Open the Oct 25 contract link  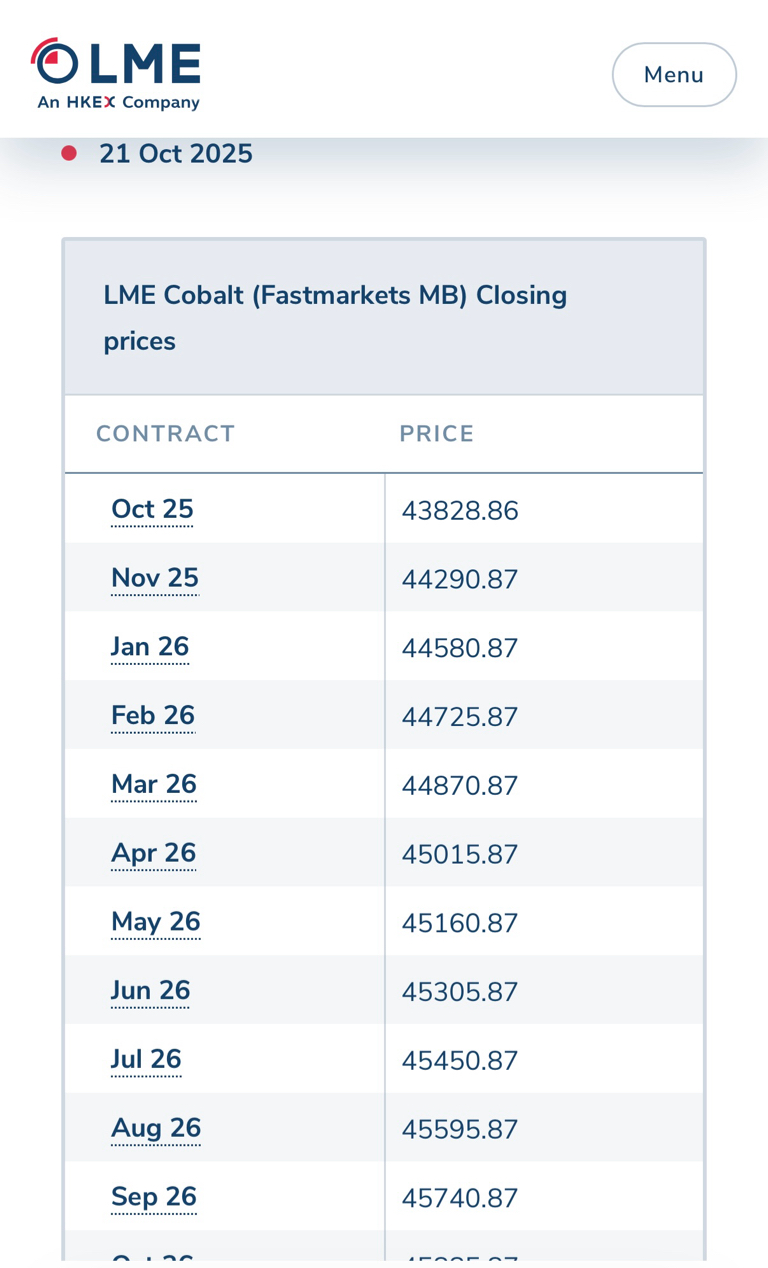(x=152, y=510)
